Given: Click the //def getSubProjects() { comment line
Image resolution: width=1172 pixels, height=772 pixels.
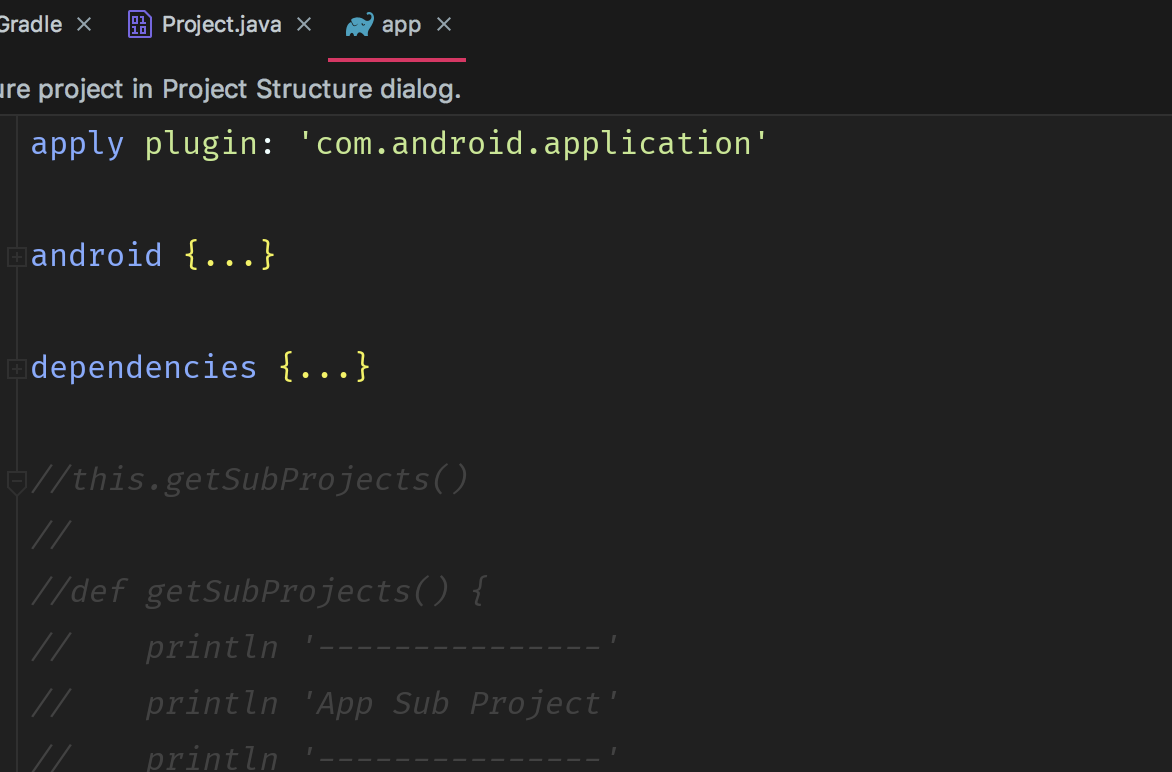Looking at the screenshot, I should click(x=259, y=591).
